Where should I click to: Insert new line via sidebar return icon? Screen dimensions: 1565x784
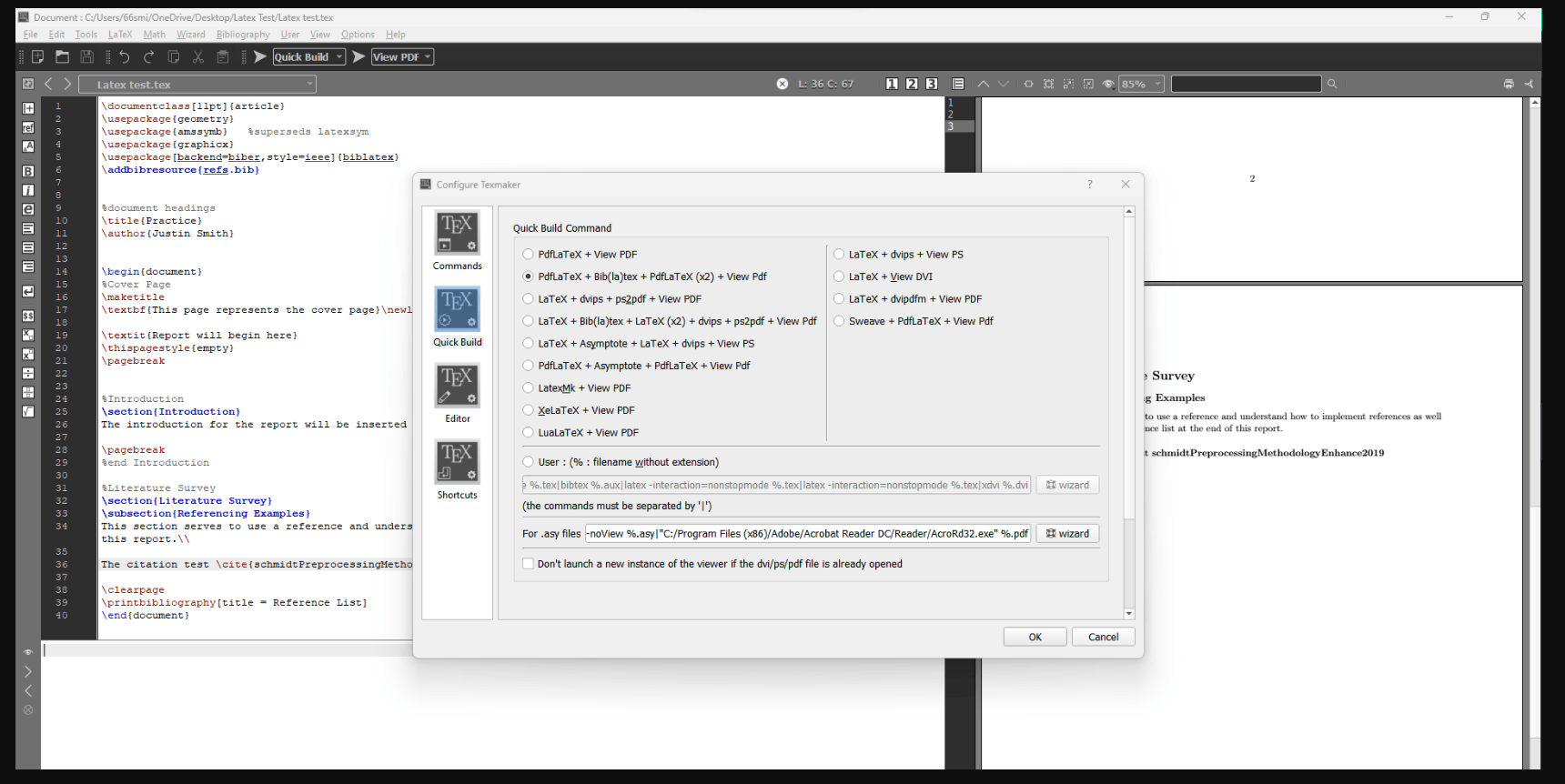click(x=28, y=291)
